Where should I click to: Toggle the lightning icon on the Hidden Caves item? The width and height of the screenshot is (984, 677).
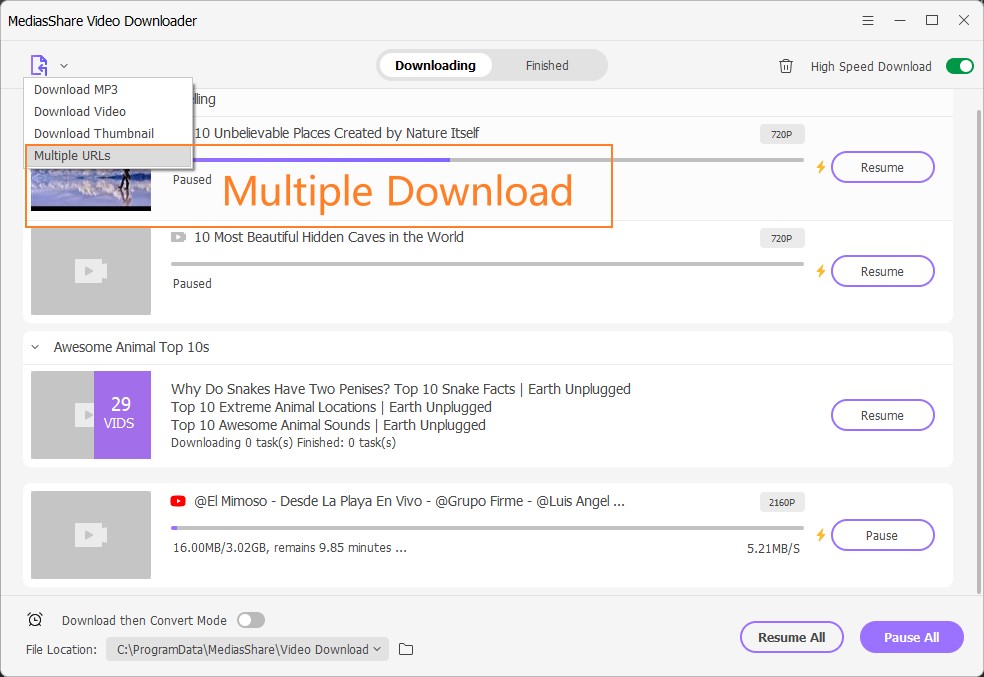tap(820, 271)
